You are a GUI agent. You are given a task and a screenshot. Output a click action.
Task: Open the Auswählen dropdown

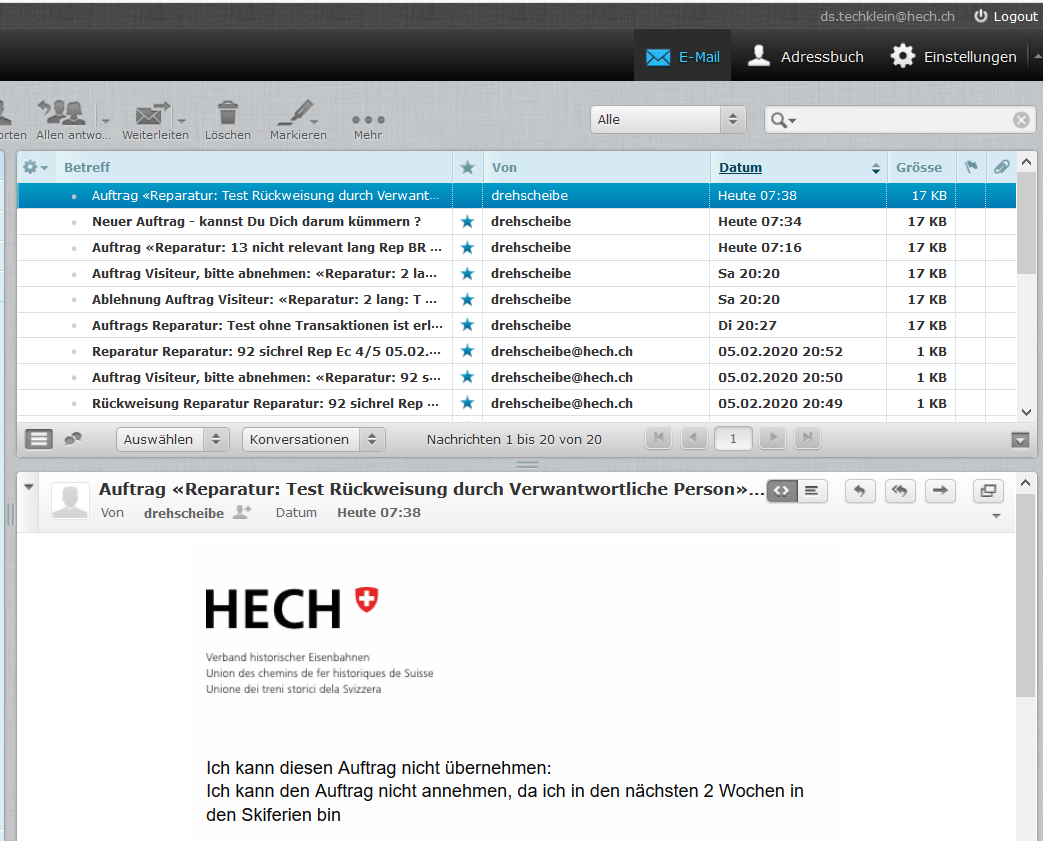pyautogui.click(x=172, y=439)
